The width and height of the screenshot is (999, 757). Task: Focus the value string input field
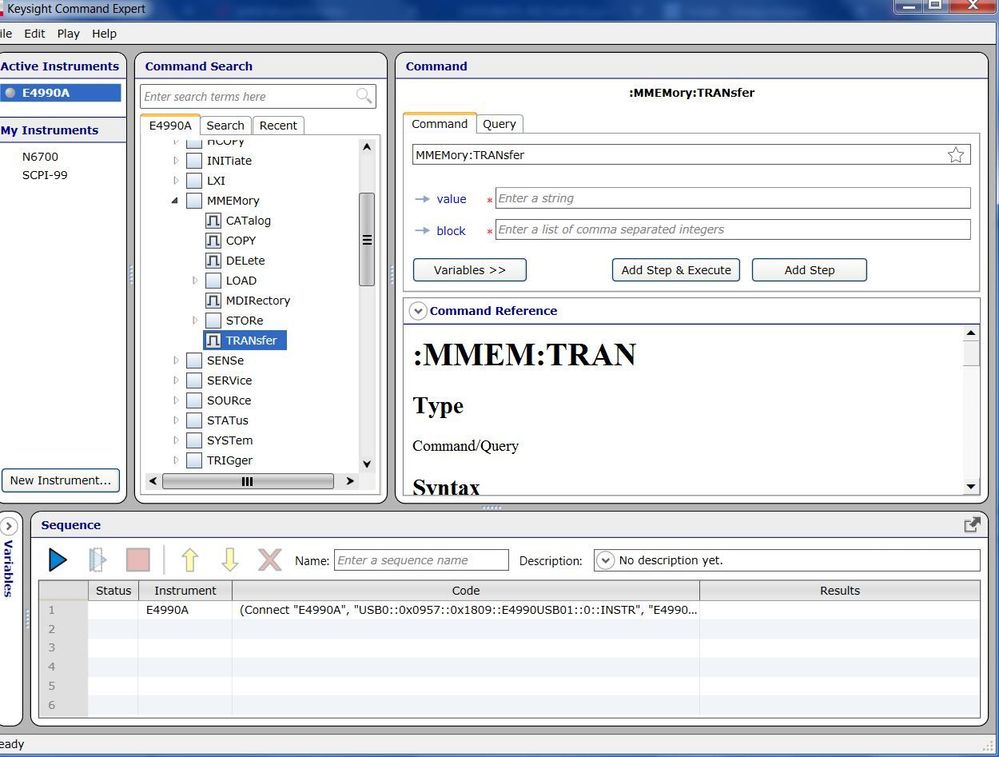pyautogui.click(x=733, y=198)
